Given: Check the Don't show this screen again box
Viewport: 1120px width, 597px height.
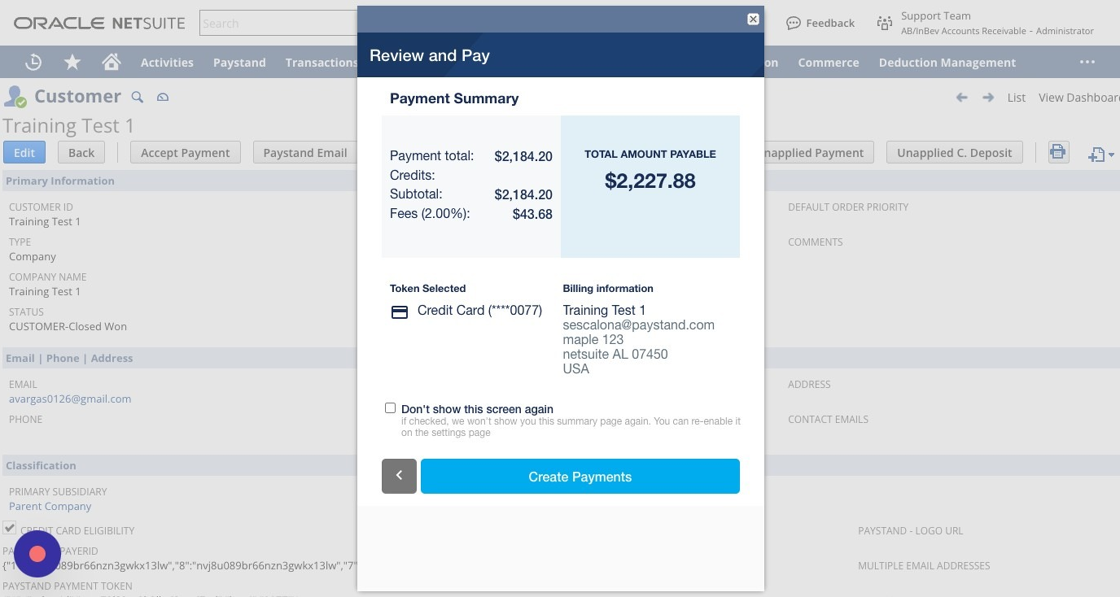Looking at the screenshot, I should click(x=390, y=408).
